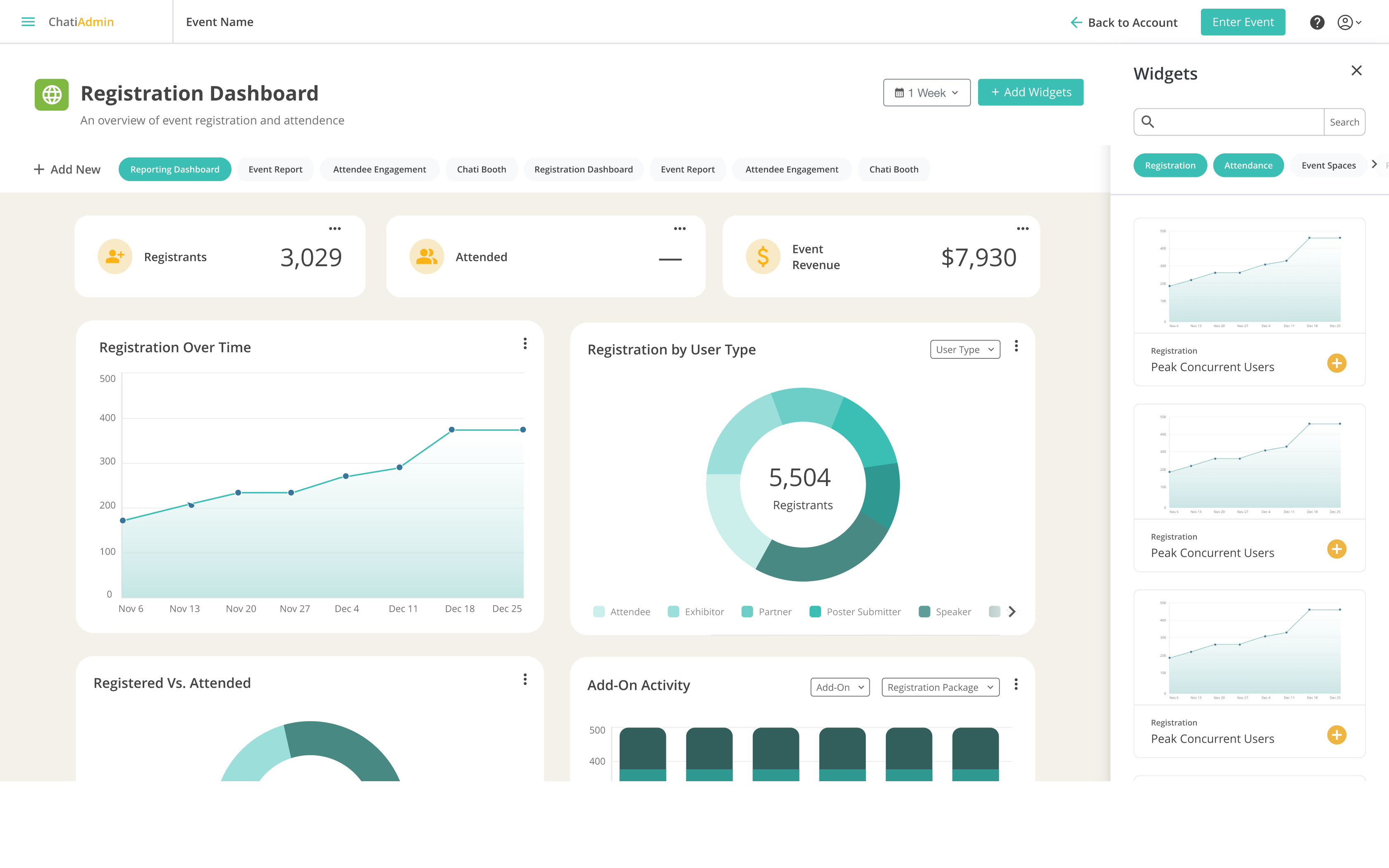
Task: Expand the User Type dropdown
Action: (x=965, y=350)
